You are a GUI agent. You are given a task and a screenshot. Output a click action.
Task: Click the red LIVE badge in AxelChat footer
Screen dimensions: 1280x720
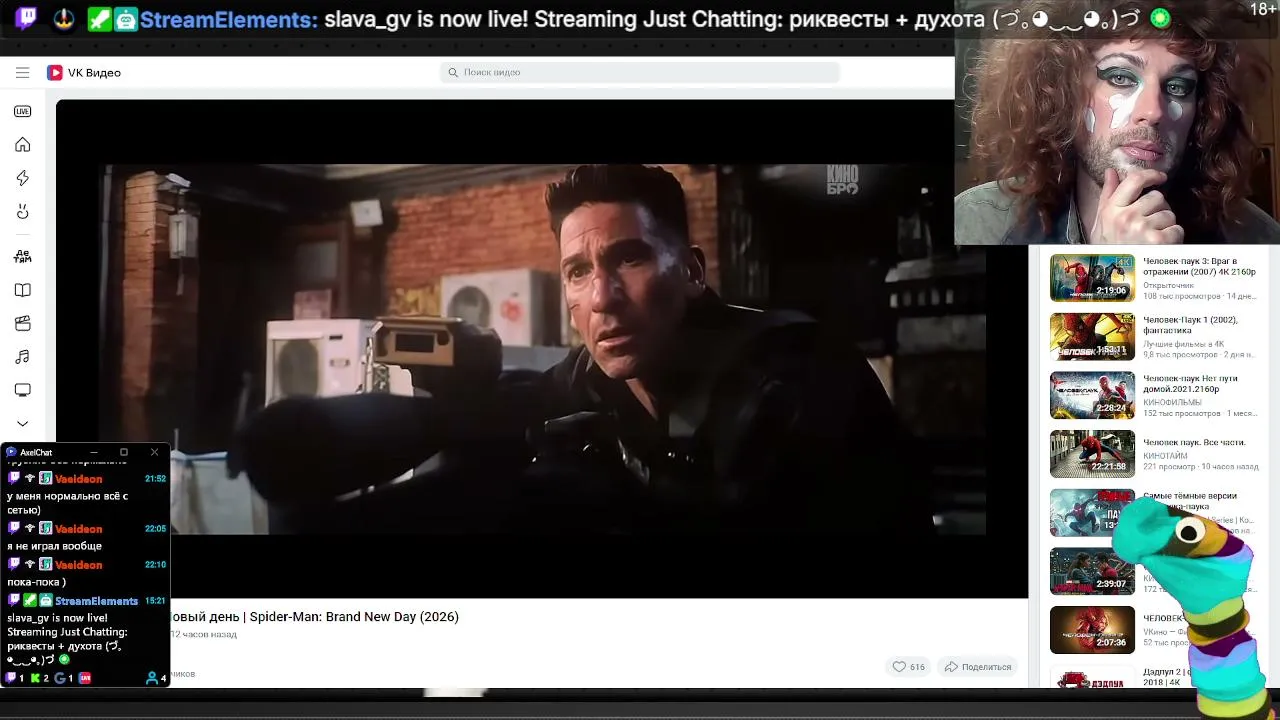point(85,678)
